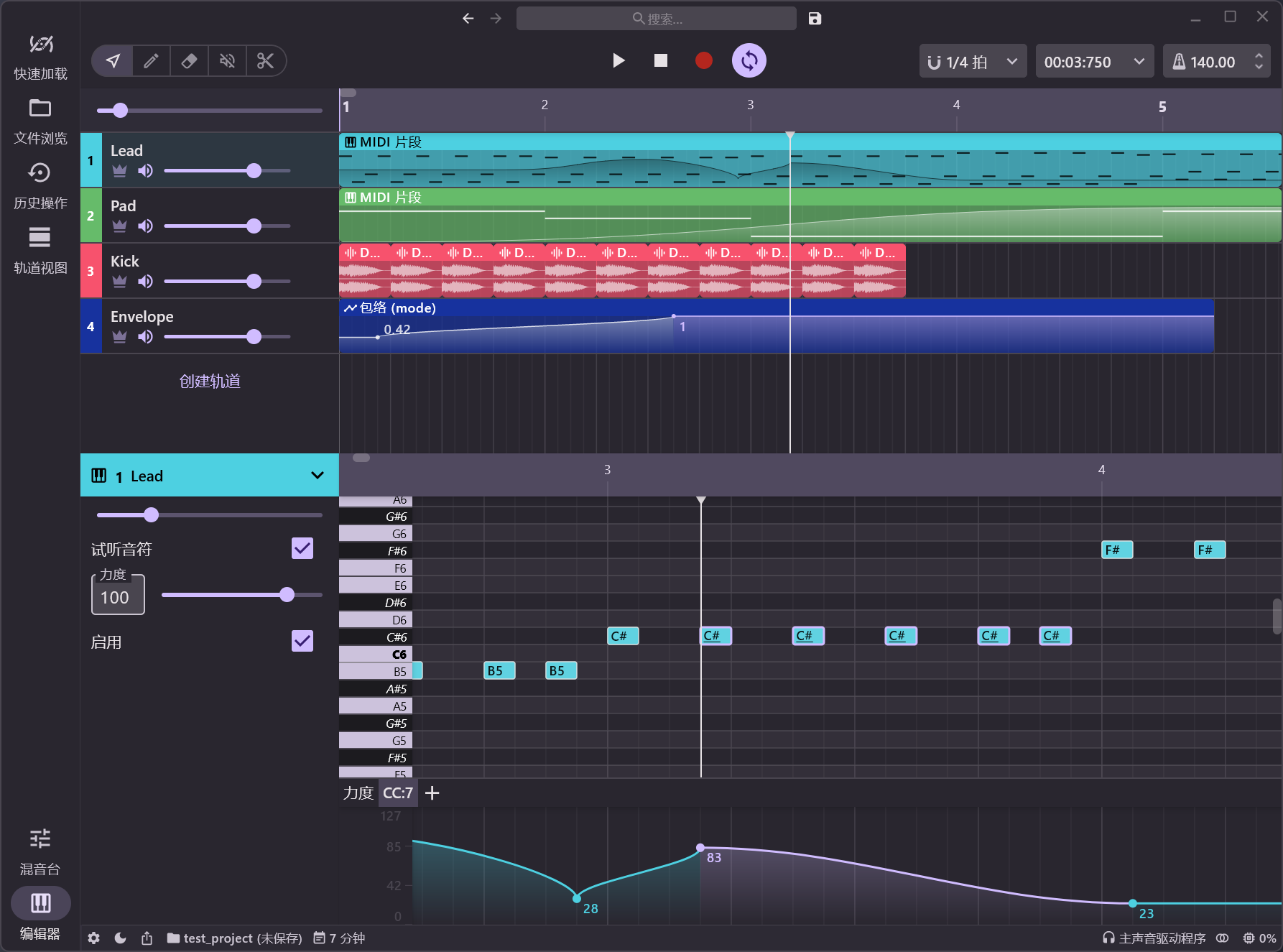Click the Lead track volume slider handle
Viewport: 1283px width, 952px height.
(254, 171)
